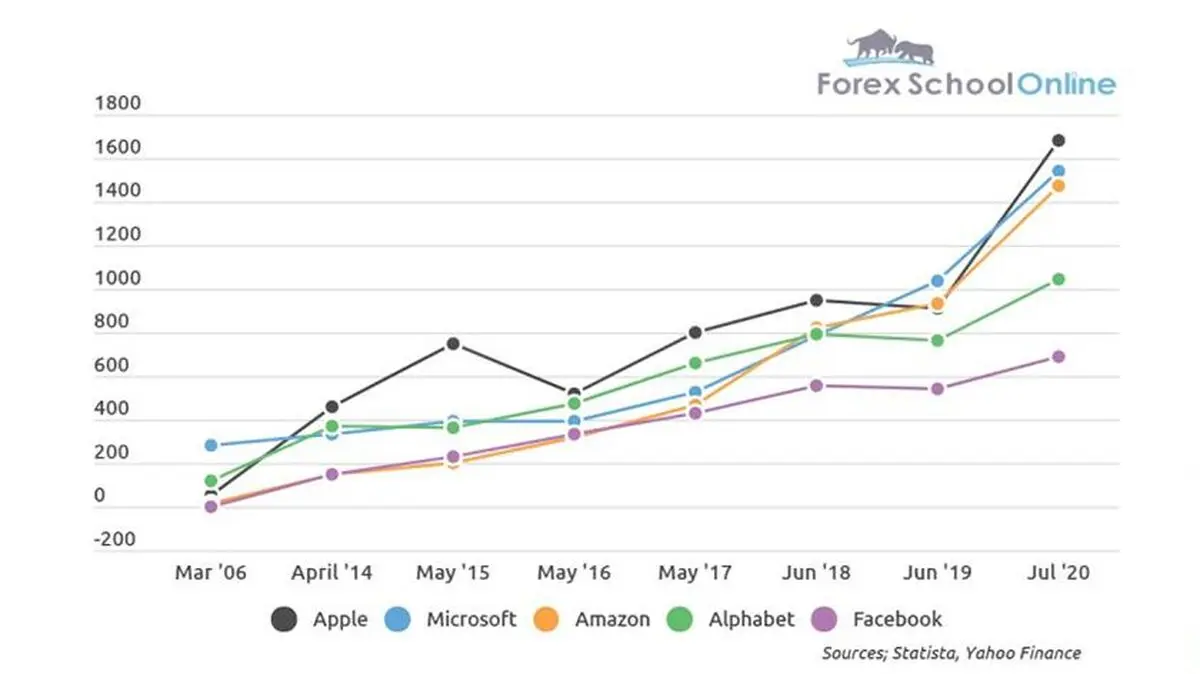Image resolution: width=1200 pixels, height=674 pixels.
Task: Click Apple's Jun '18 data point
Action: (x=816, y=300)
